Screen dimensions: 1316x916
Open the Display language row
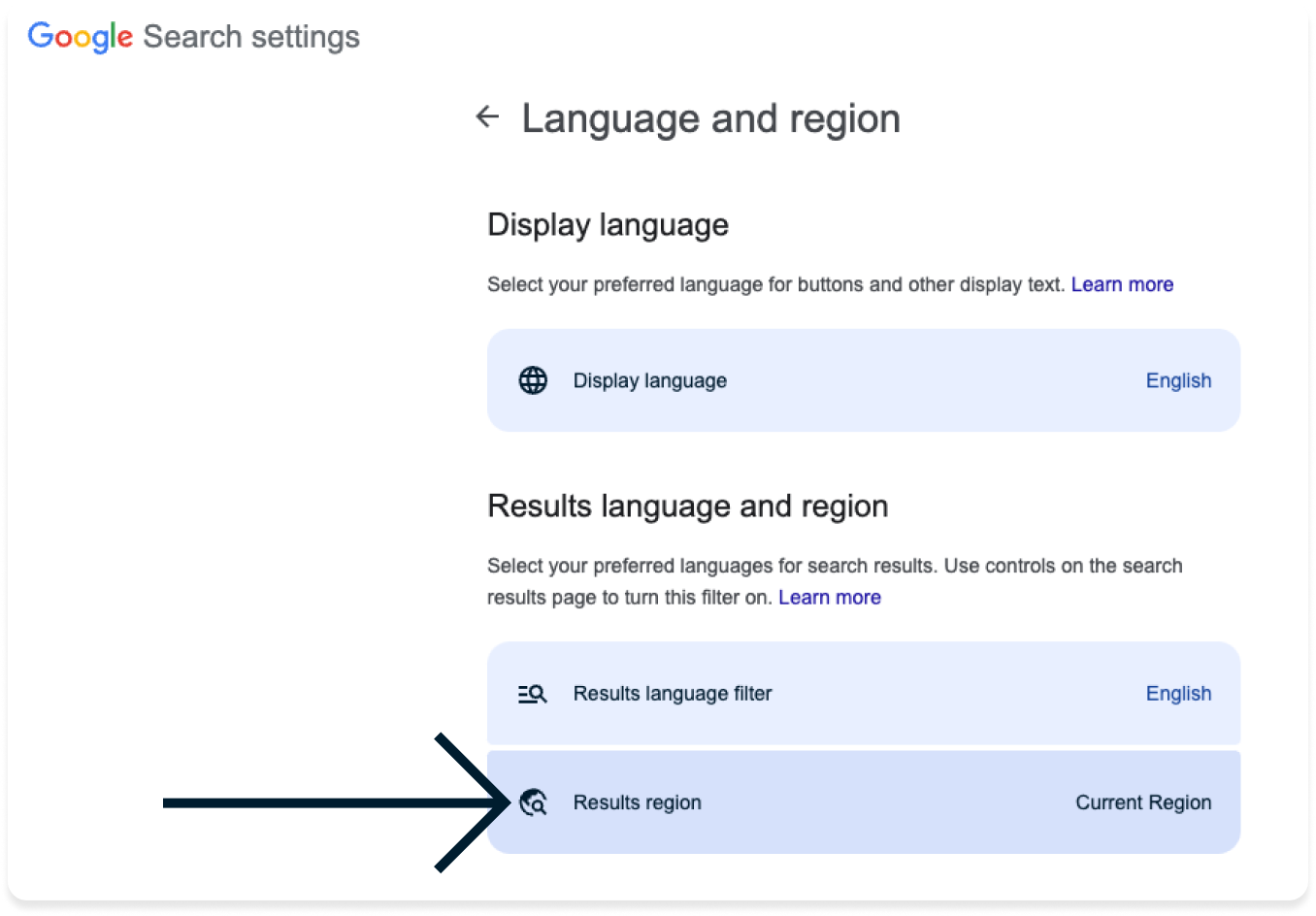[864, 380]
